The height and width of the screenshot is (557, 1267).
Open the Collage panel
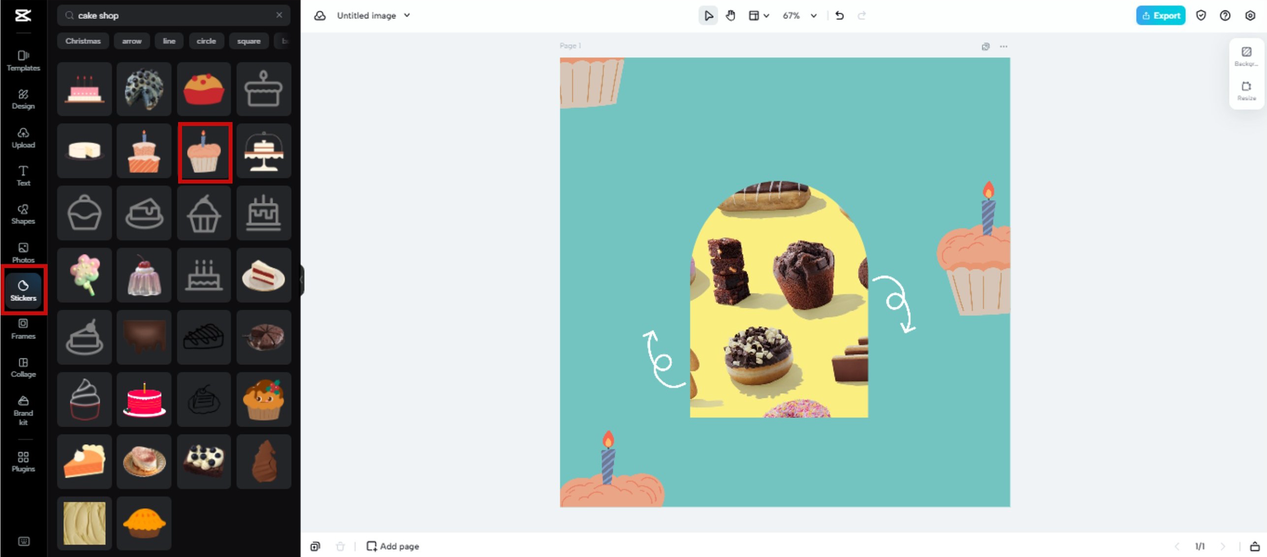tap(23, 366)
